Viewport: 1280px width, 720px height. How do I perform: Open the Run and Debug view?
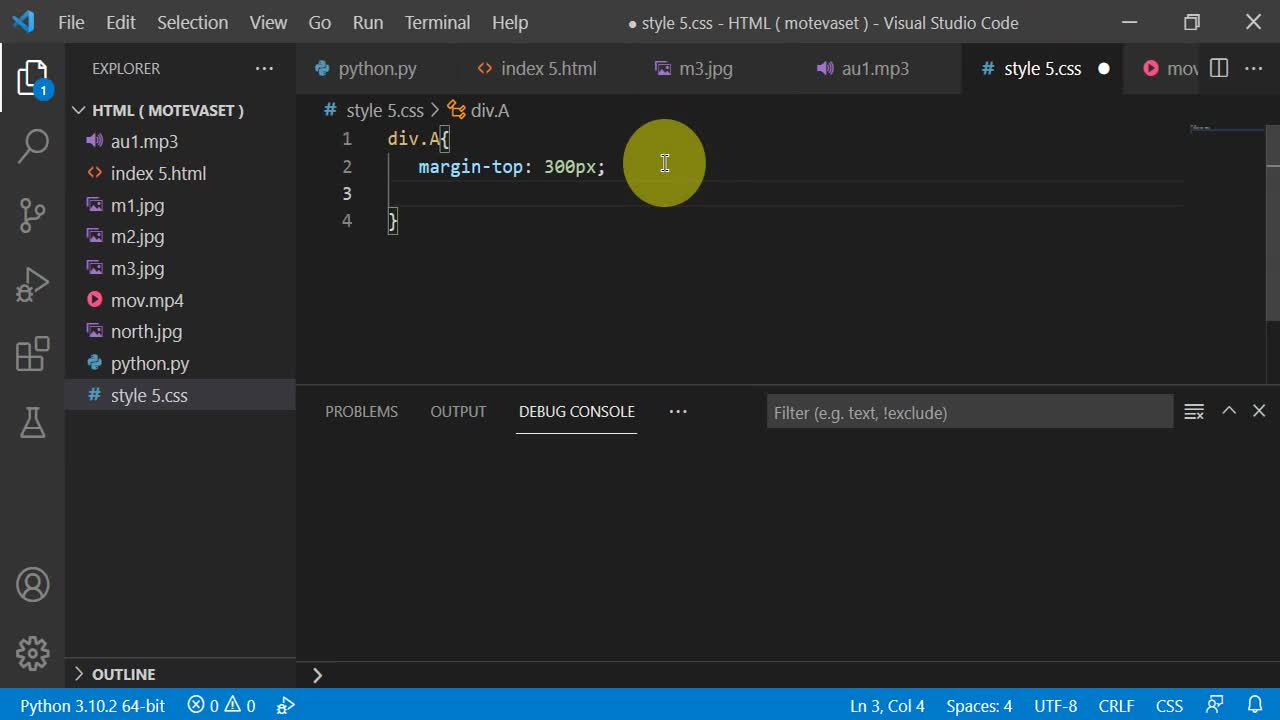click(33, 285)
